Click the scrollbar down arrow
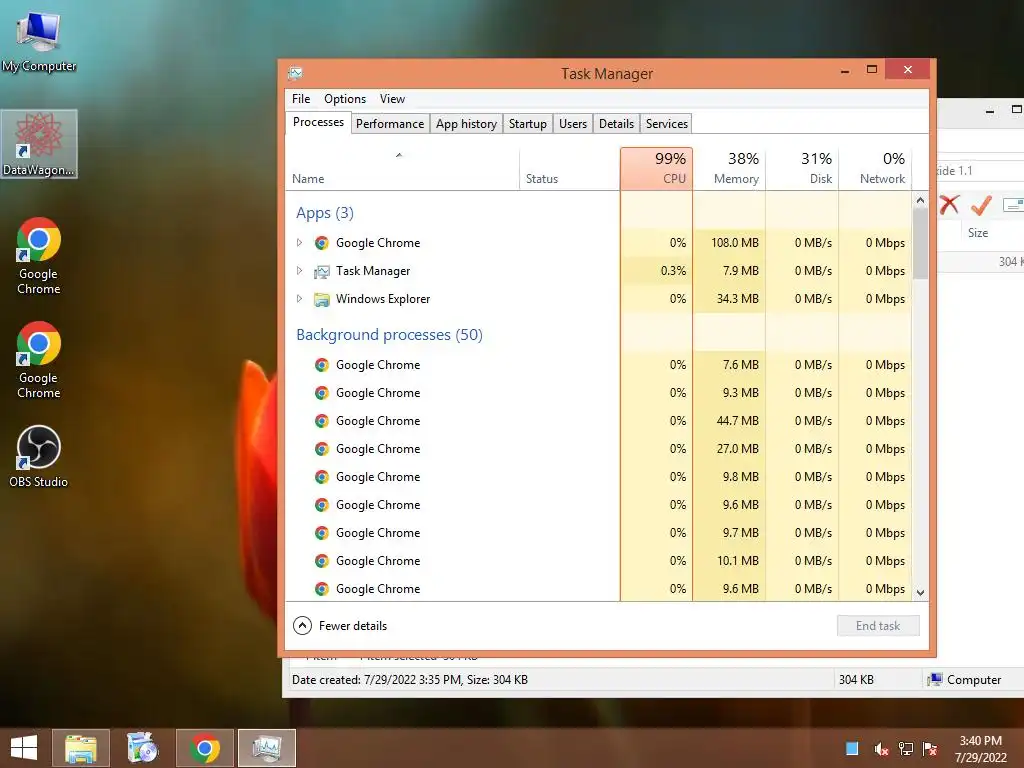The height and width of the screenshot is (768, 1024). 920,593
